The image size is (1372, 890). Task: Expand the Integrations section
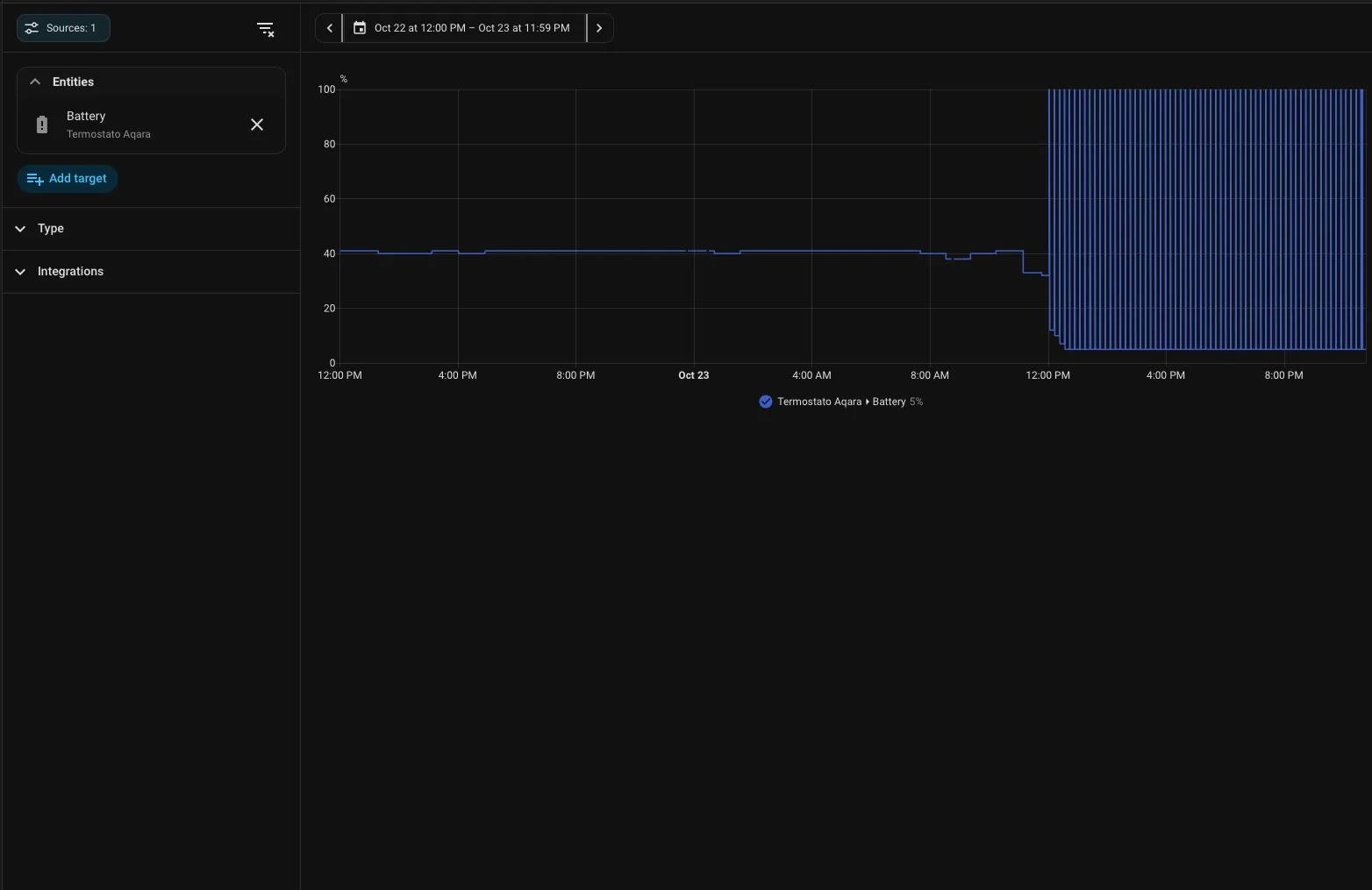(151, 272)
